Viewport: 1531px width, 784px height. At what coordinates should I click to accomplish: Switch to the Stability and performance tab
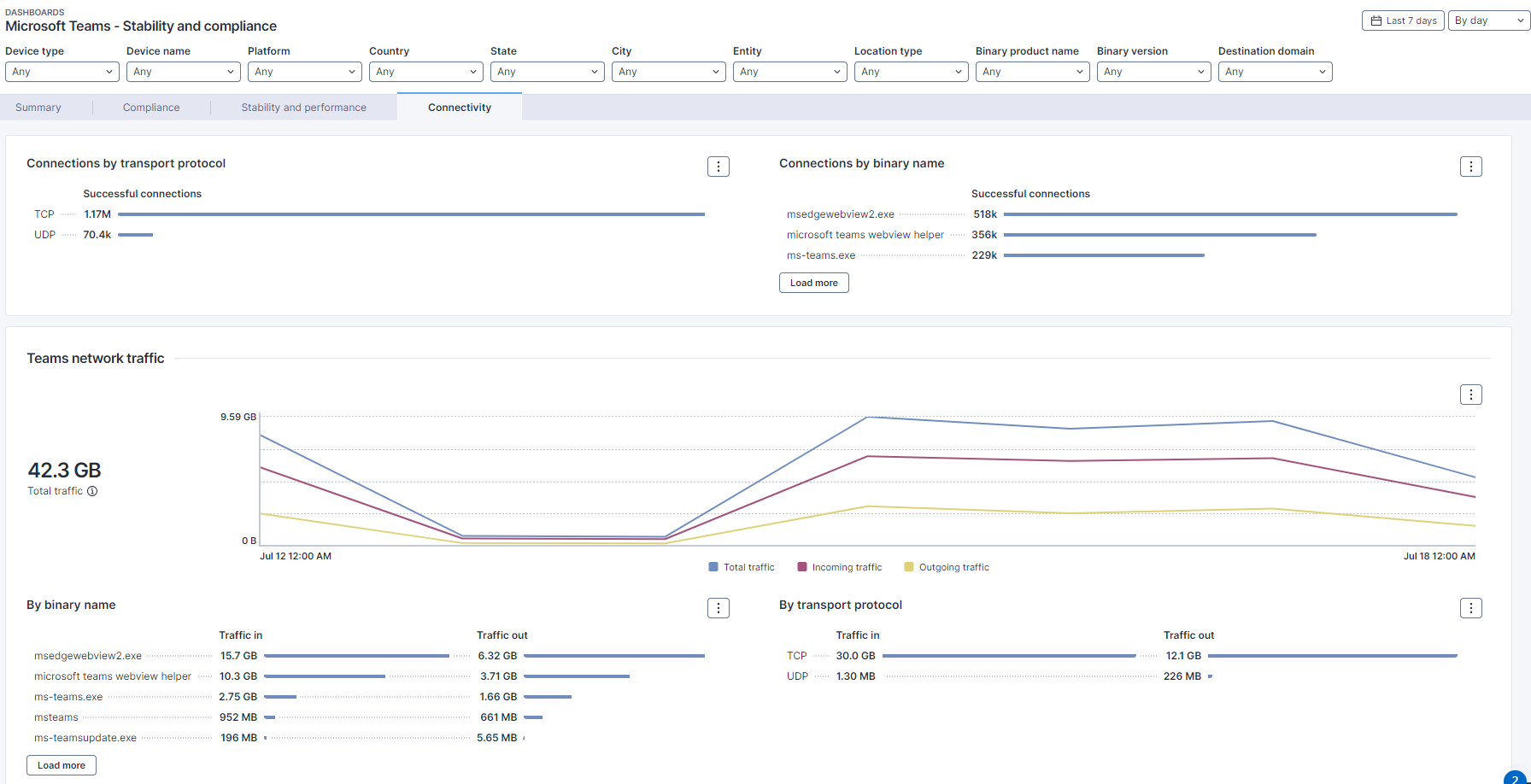coord(303,108)
